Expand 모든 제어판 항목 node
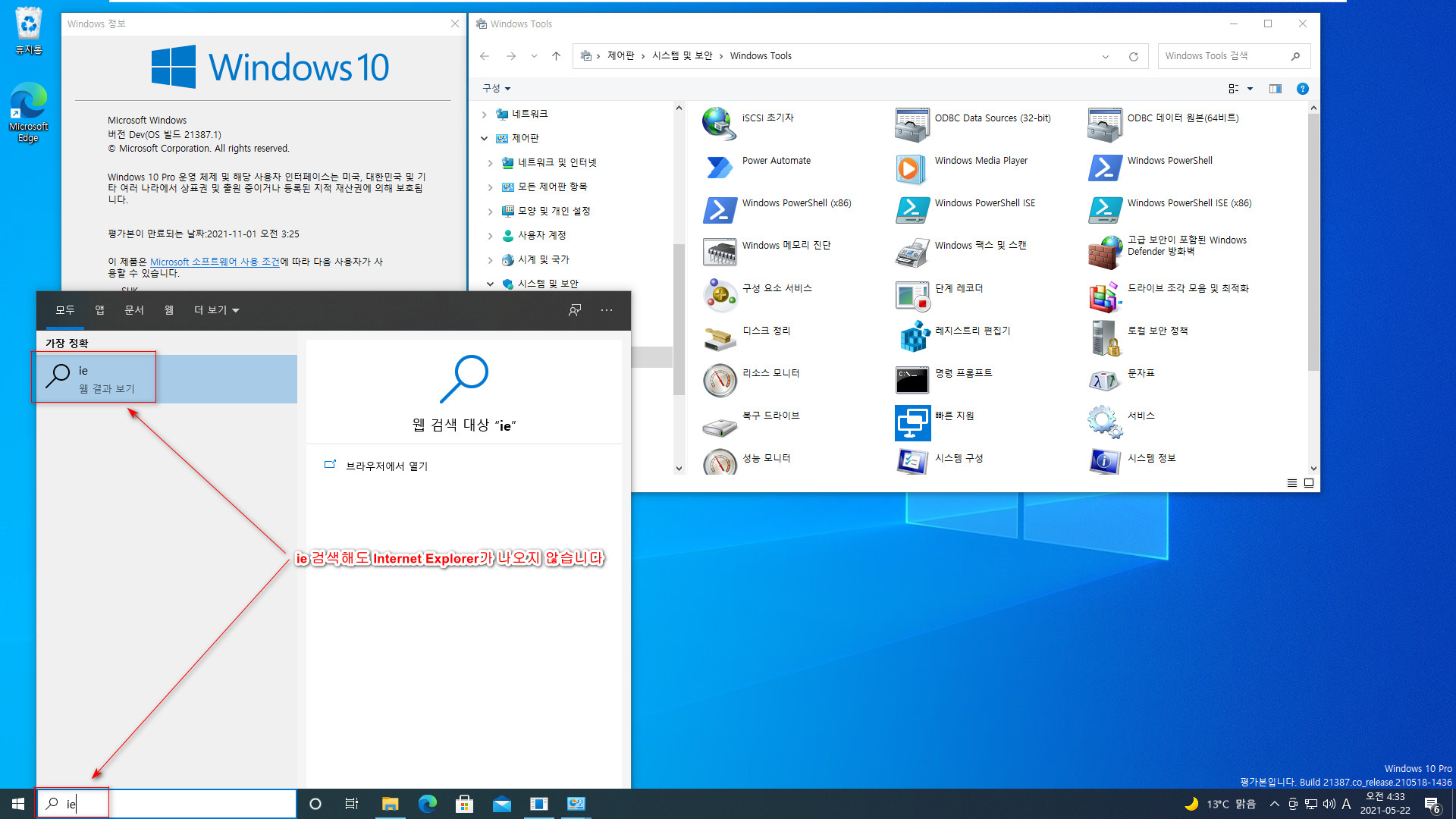This screenshot has width=1456, height=819. pos(490,187)
